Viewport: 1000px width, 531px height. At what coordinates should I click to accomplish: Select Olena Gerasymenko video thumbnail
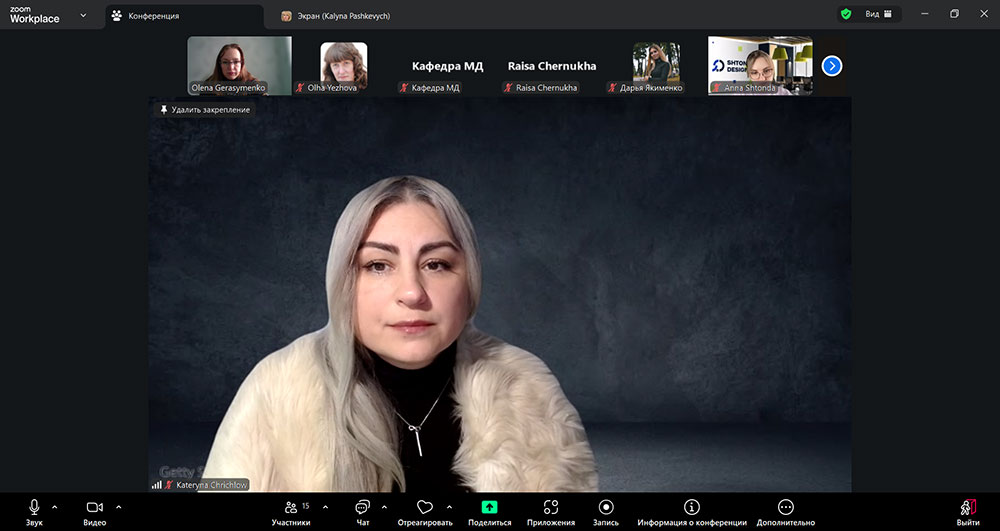pos(239,65)
